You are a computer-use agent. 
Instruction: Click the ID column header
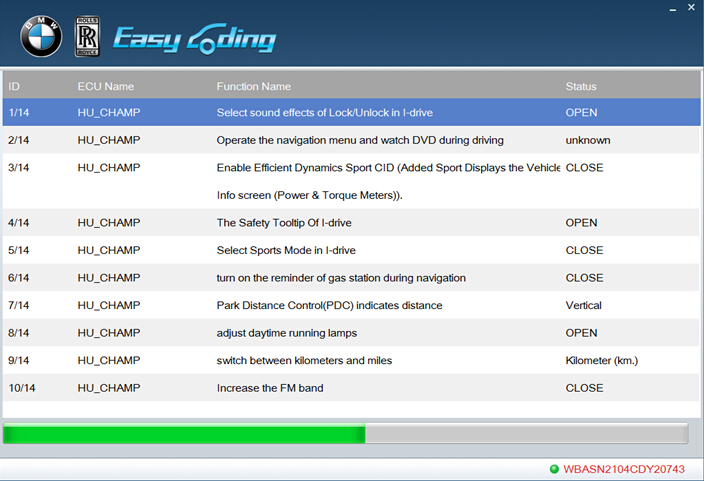[14, 86]
